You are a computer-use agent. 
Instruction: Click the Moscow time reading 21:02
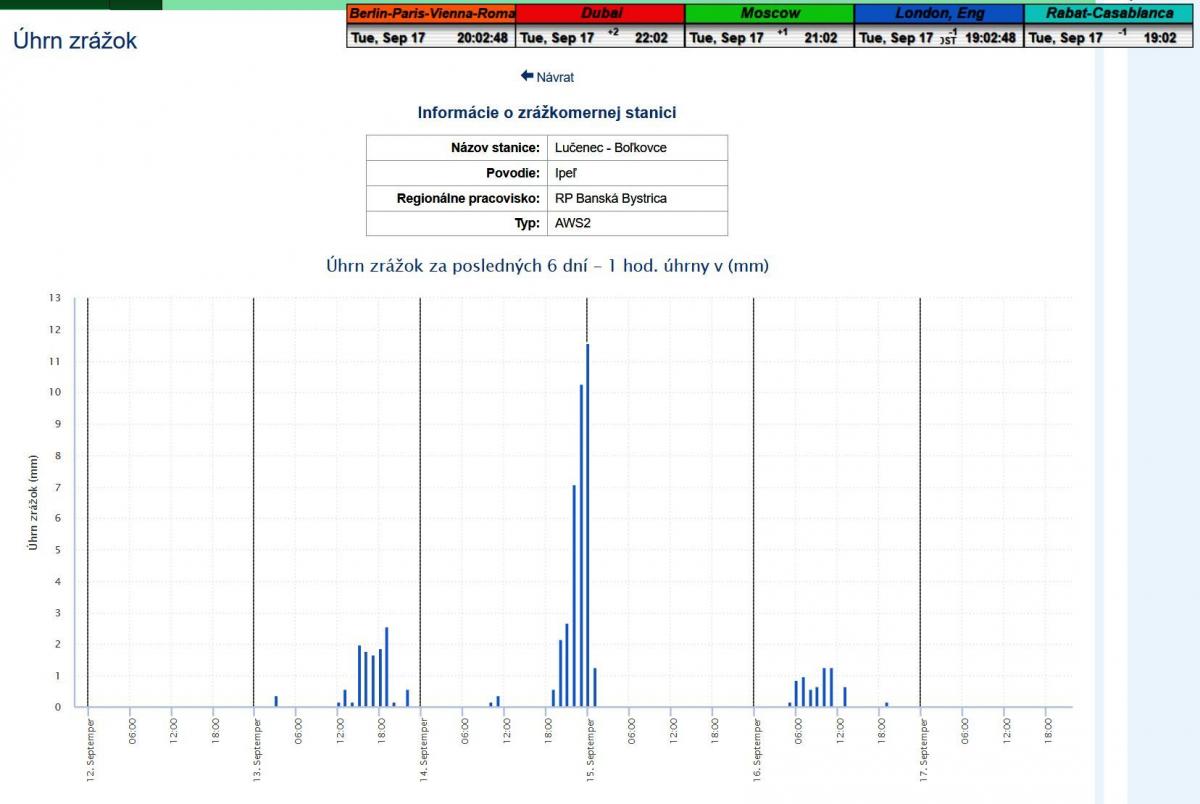click(821, 38)
